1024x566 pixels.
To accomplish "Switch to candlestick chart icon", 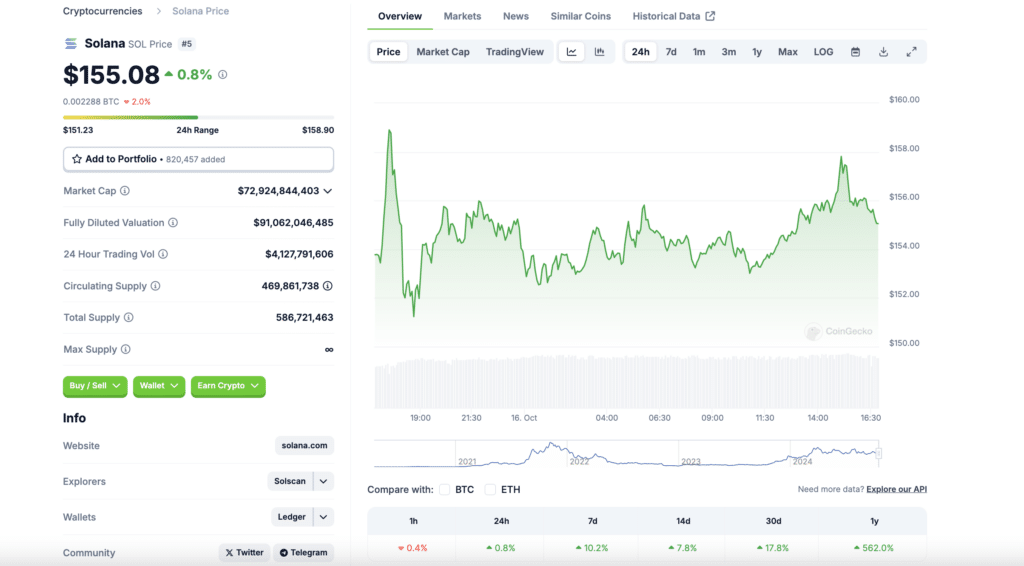I will [x=600, y=52].
